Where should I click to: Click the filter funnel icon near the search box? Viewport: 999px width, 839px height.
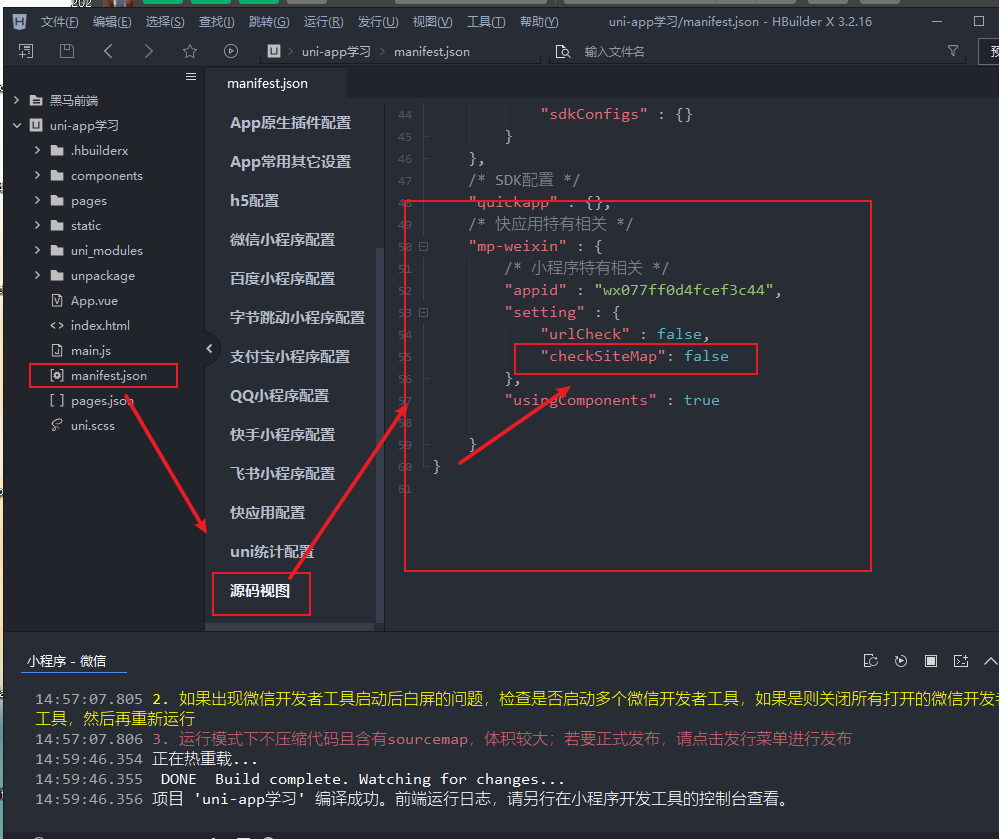click(x=953, y=51)
